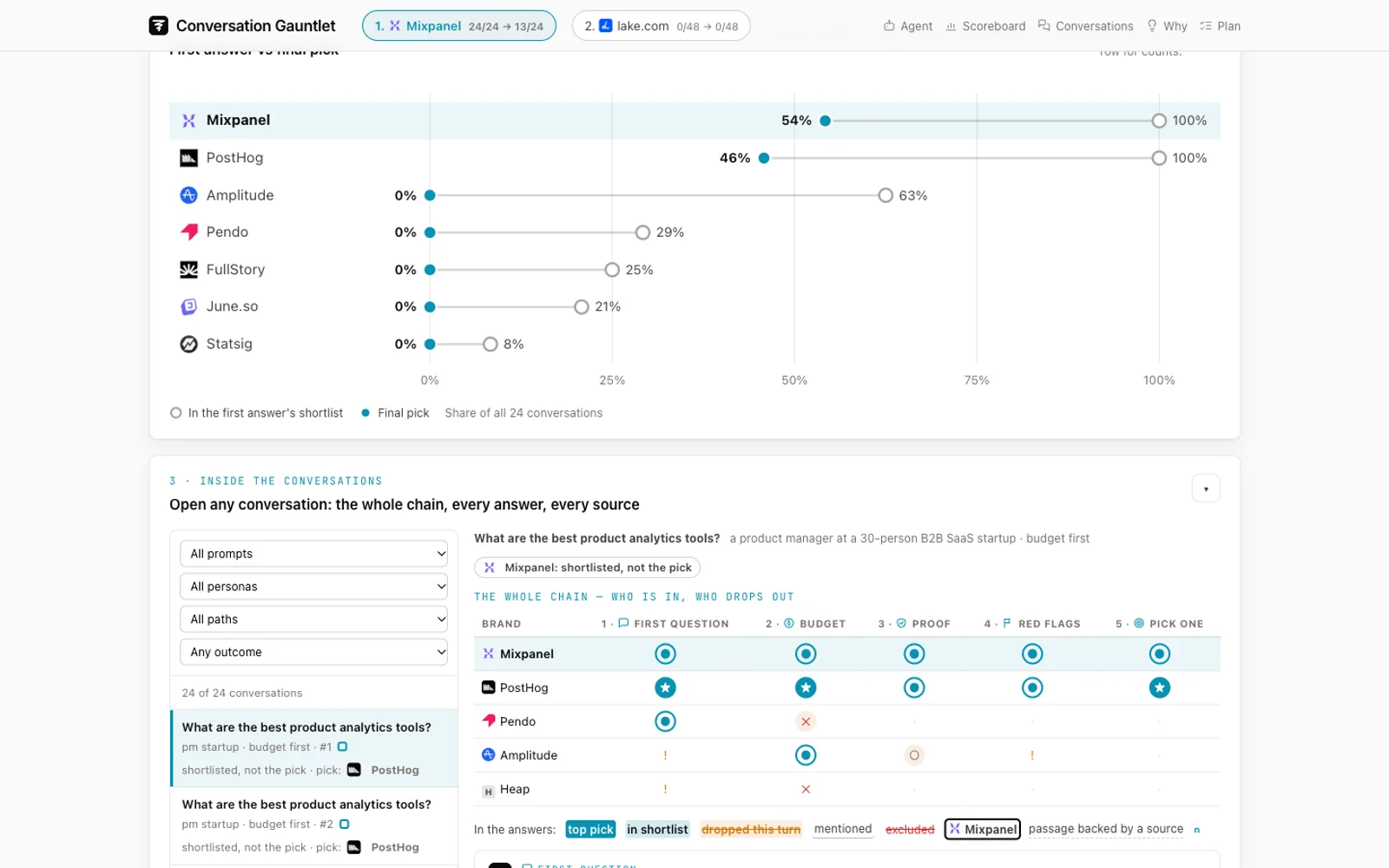Click Pendo's Budget excluded X mark
The image size is (1389, 868).
click(x=806, y=721)
